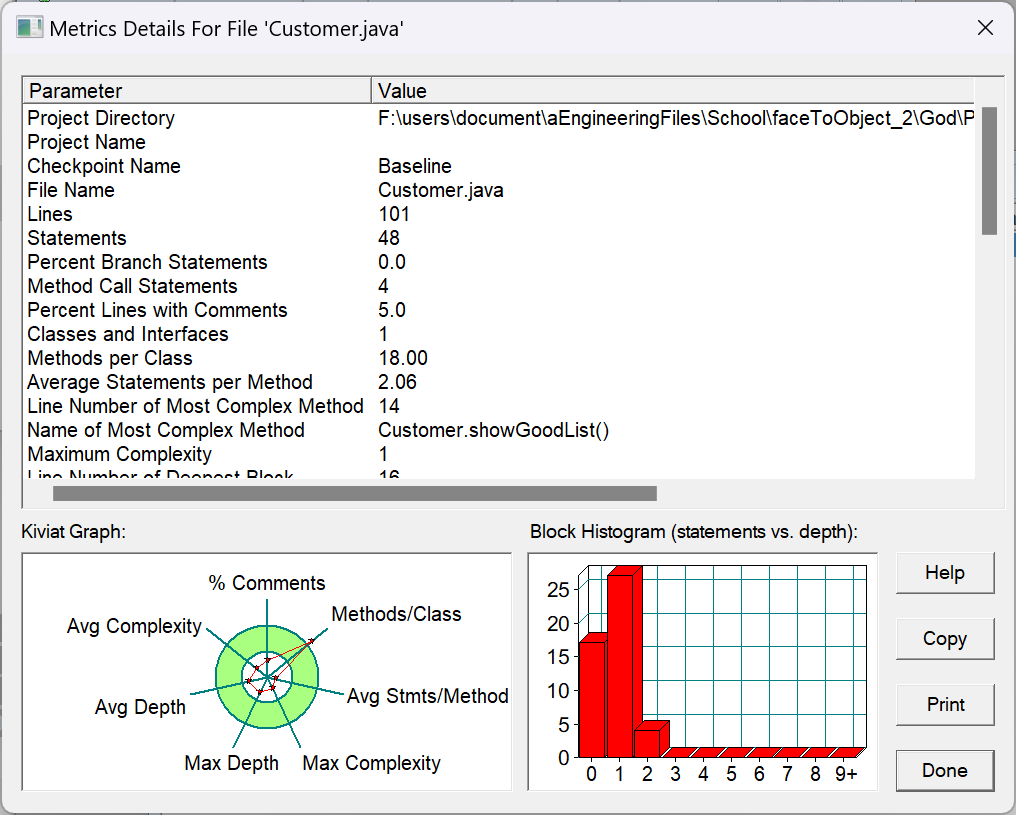
Task: Select Percent Branch Statements row
Action: pos(499,262)
